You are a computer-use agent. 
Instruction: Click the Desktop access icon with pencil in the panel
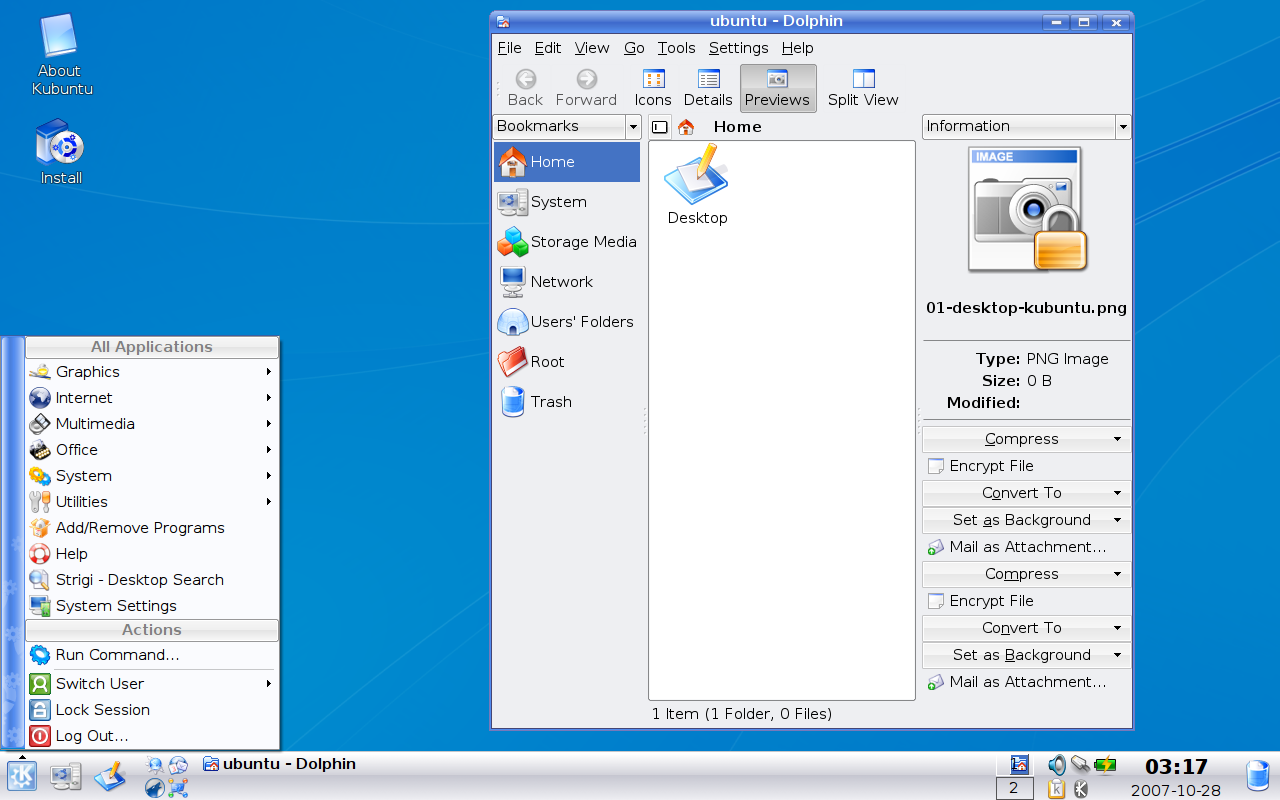110,776
